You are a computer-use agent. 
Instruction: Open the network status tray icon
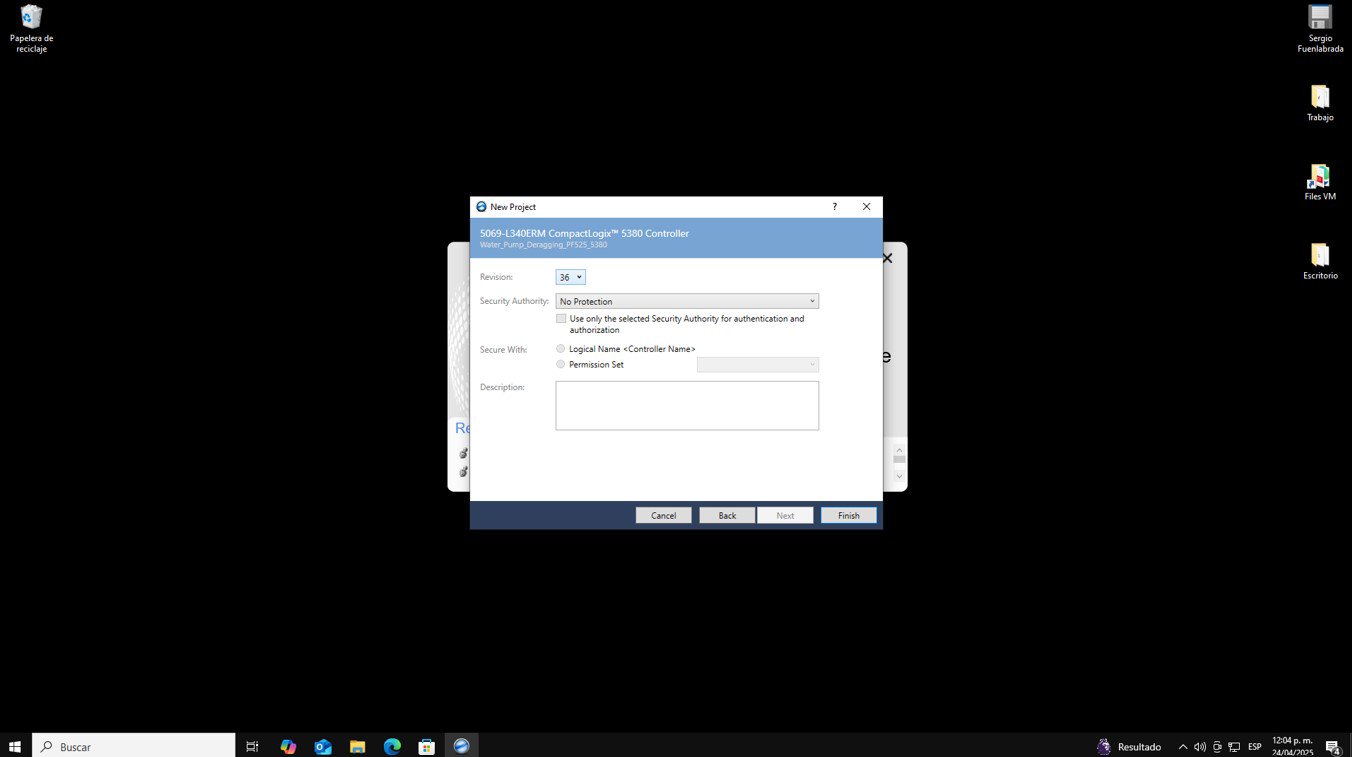coord(1234,746)
